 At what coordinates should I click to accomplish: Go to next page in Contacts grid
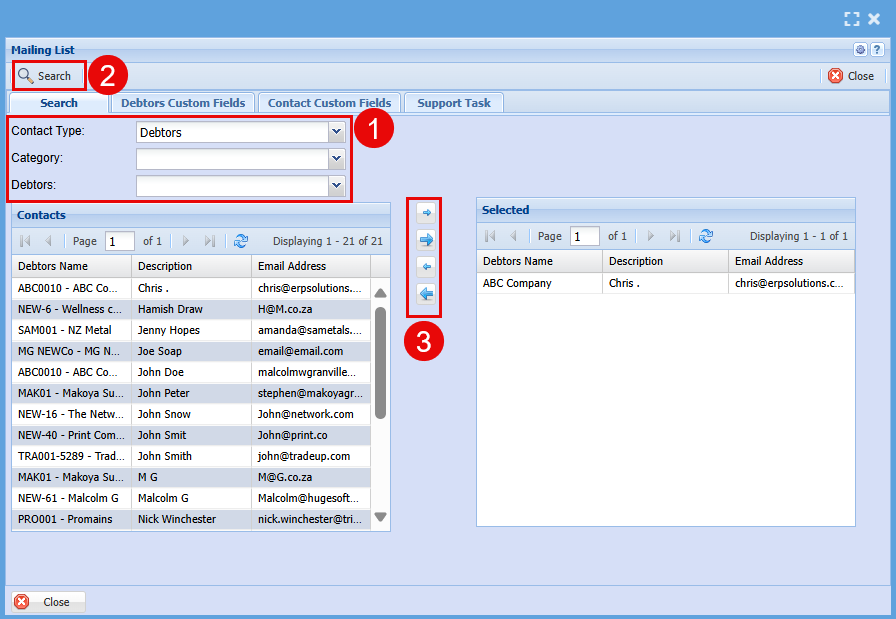(x=185, y=241)
